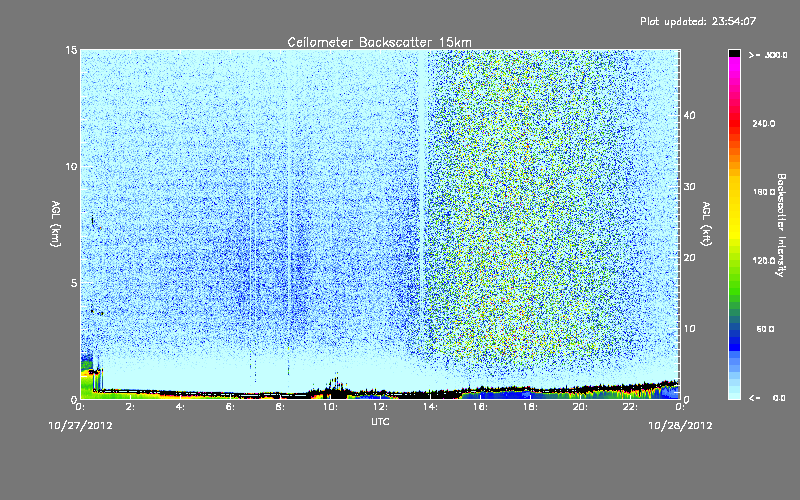This screenshot has width=800, height=500.
Task: Click the '180.0' colorbar label
Action: click(764, 192)
